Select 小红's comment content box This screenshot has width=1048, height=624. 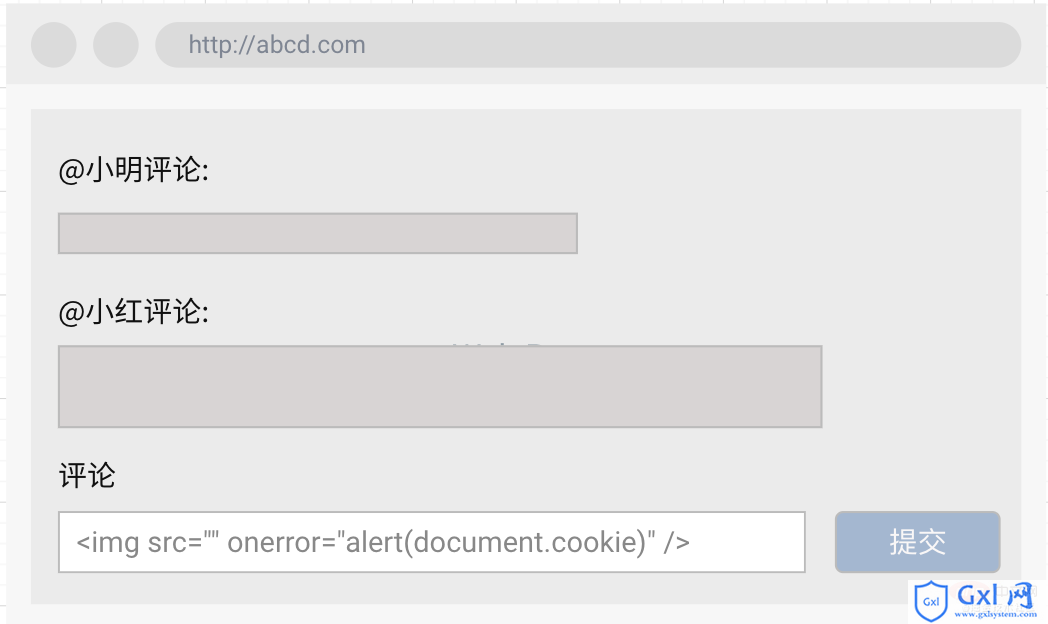coord(440,386)
